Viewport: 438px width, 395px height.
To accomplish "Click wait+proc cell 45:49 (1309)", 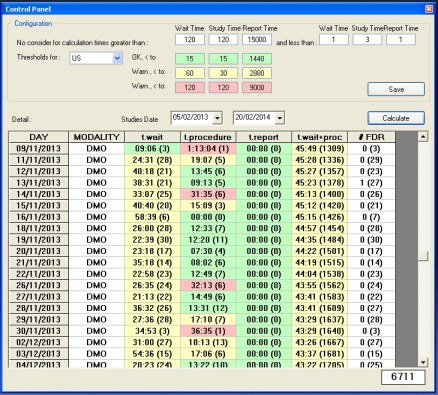I will click(320, 148).
